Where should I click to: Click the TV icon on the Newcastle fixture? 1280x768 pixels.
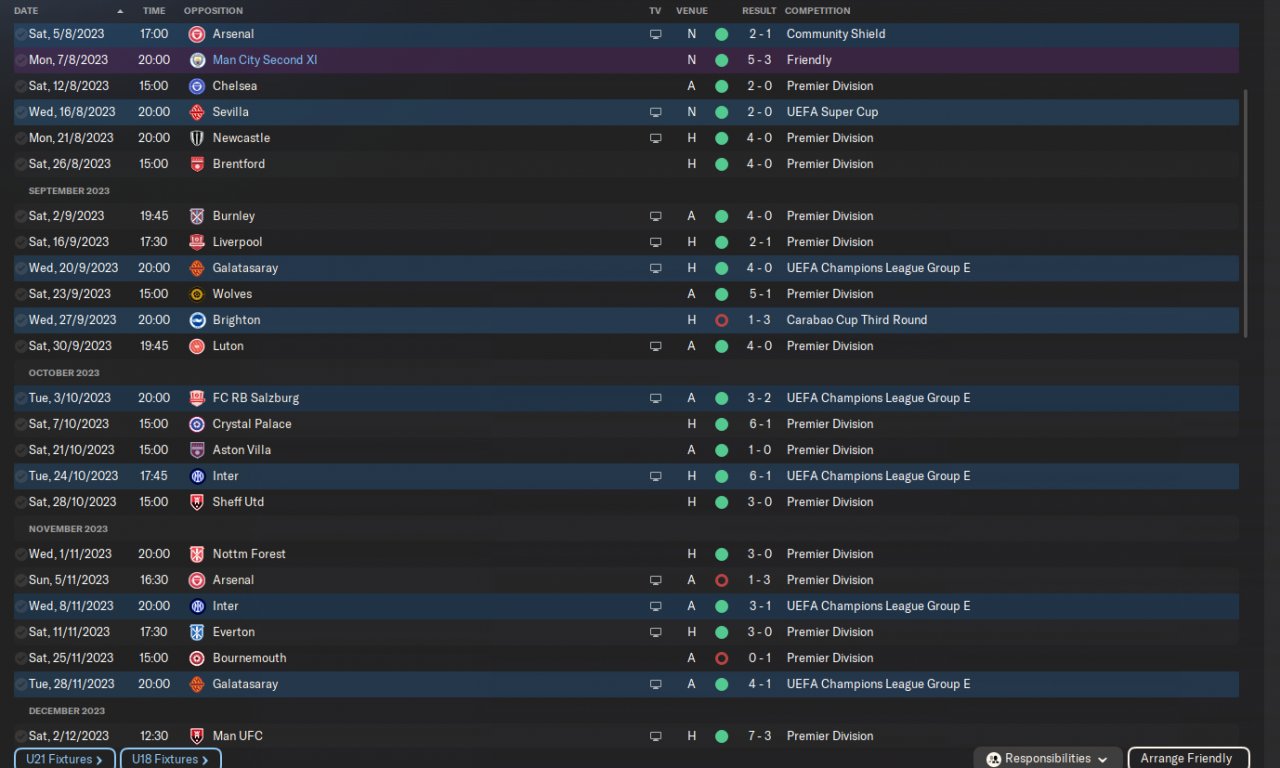point(656,138)
